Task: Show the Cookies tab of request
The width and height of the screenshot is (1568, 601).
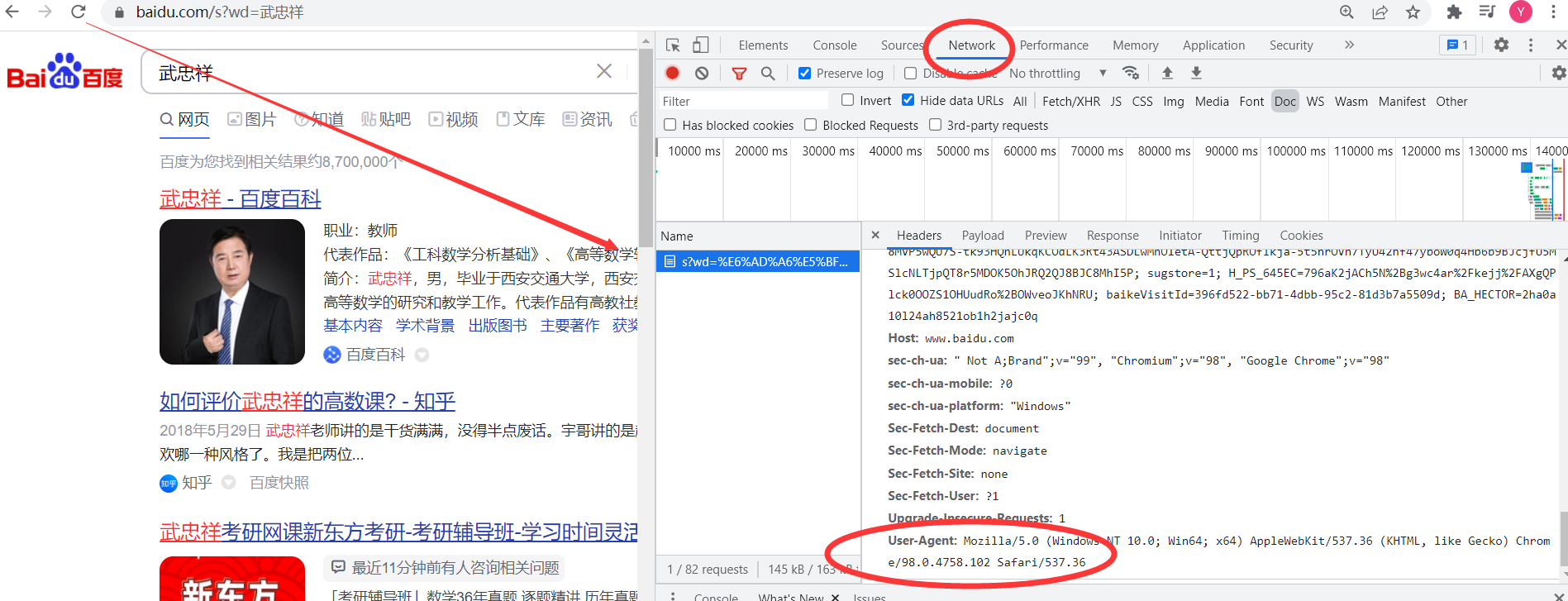Action: tap(1301, 236)
